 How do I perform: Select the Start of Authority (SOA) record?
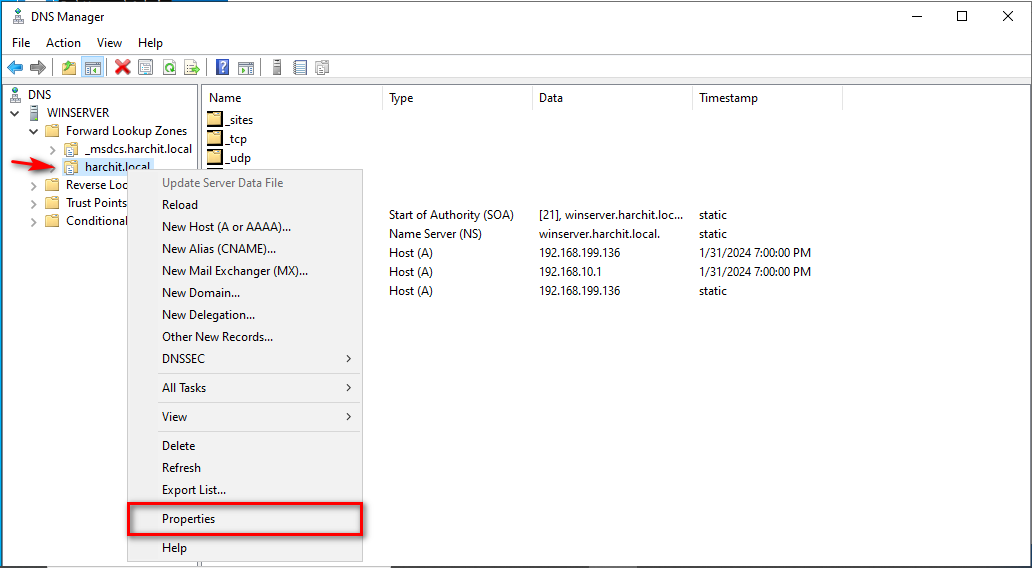coord(449,215)
